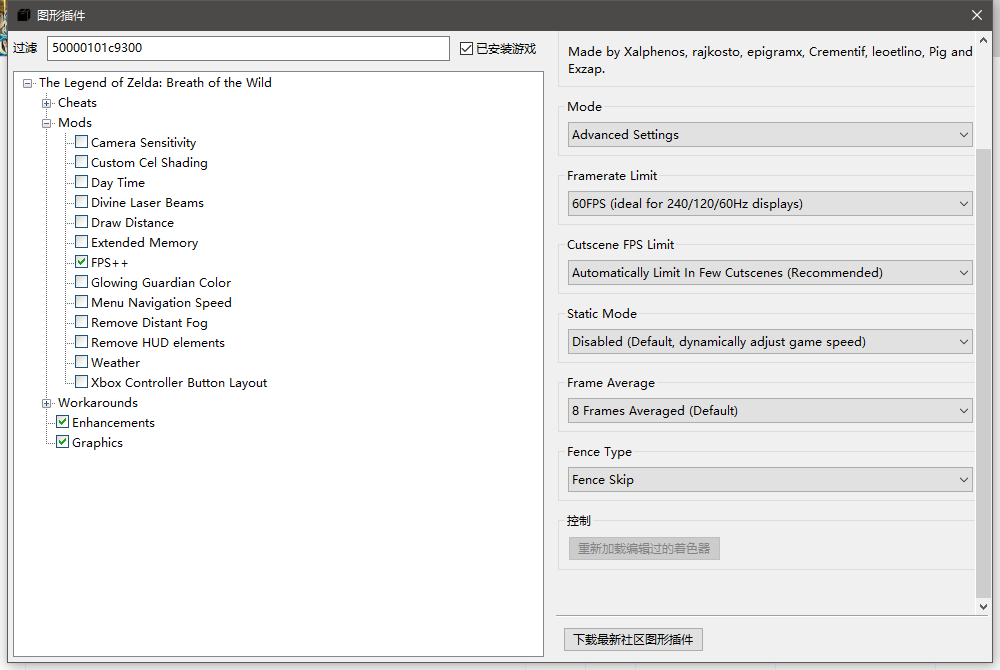Viewport: 1000px width, 670px height.
Task: Open the Fence Type dropdown
Action: click(x=769, y=480)
